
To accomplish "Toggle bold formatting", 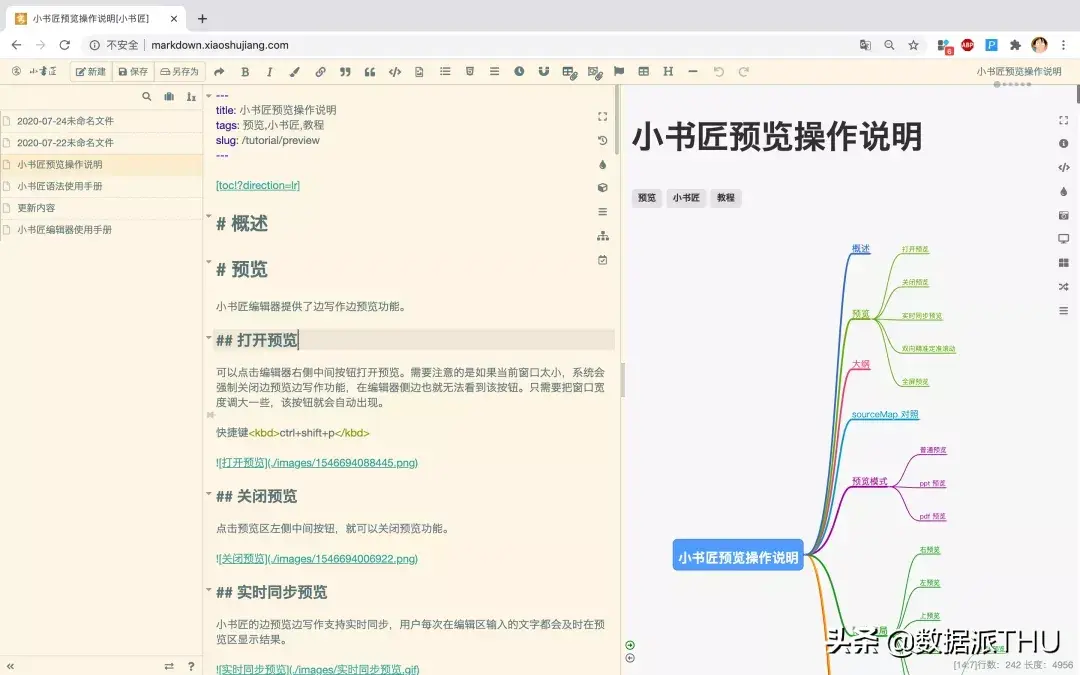I will 245,72.
